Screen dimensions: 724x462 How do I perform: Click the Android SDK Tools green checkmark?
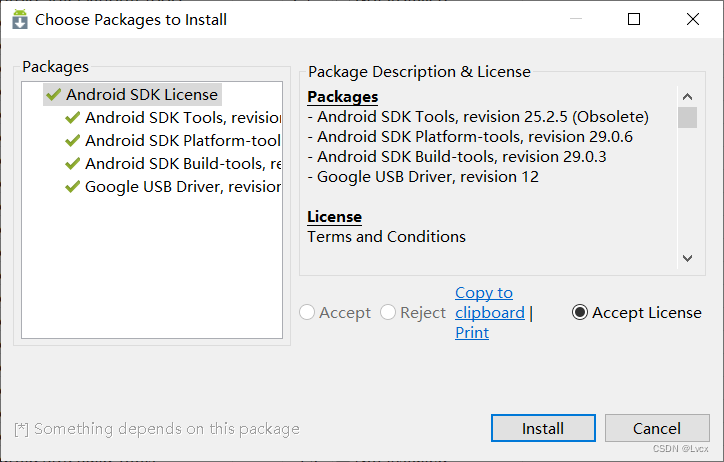tap(72, 118)
